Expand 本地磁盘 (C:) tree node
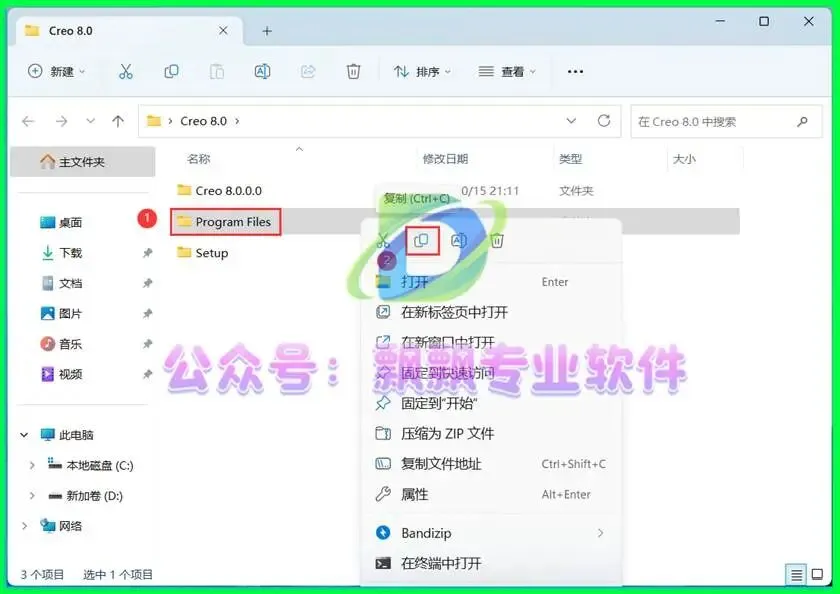 pos(32,465)
